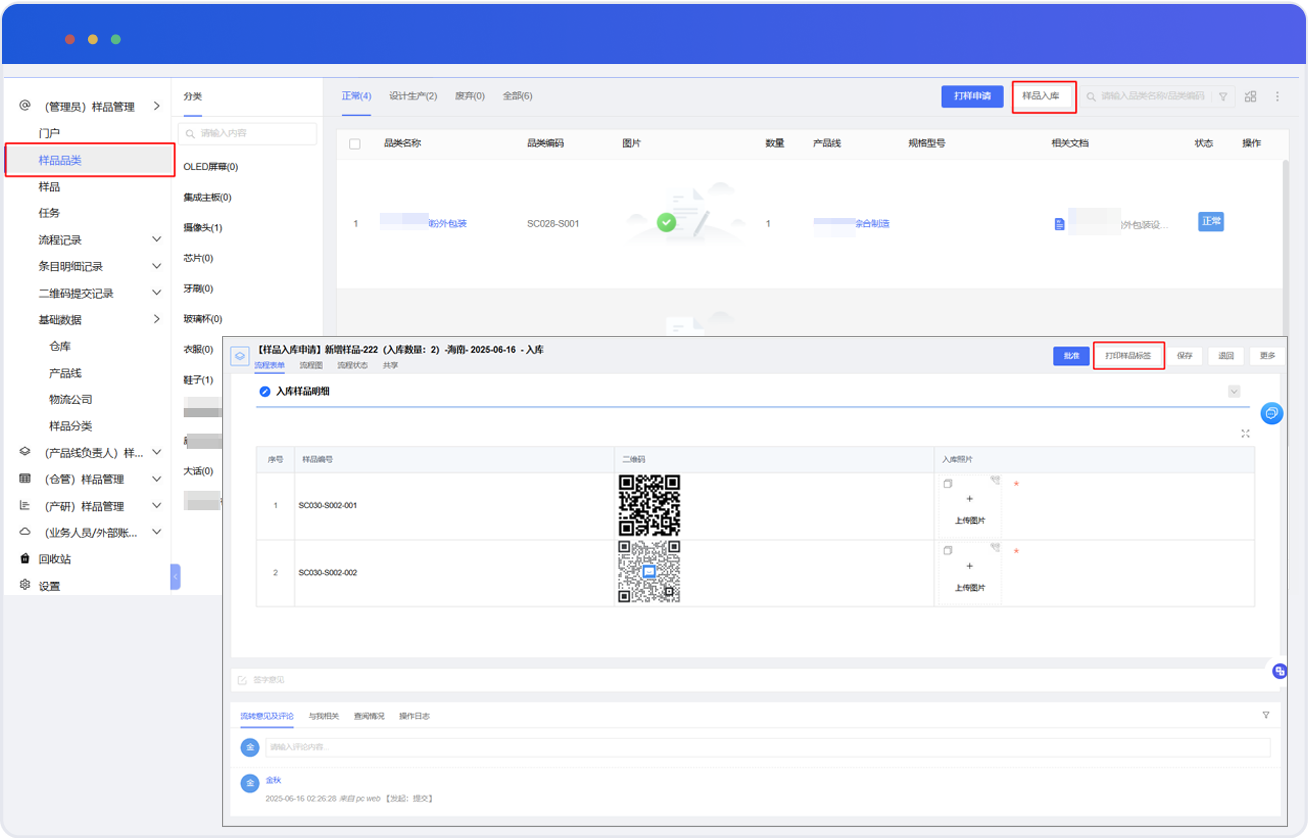
Task: Click the blue chat bubble floating icon
Action: [x=1271, y=413]
